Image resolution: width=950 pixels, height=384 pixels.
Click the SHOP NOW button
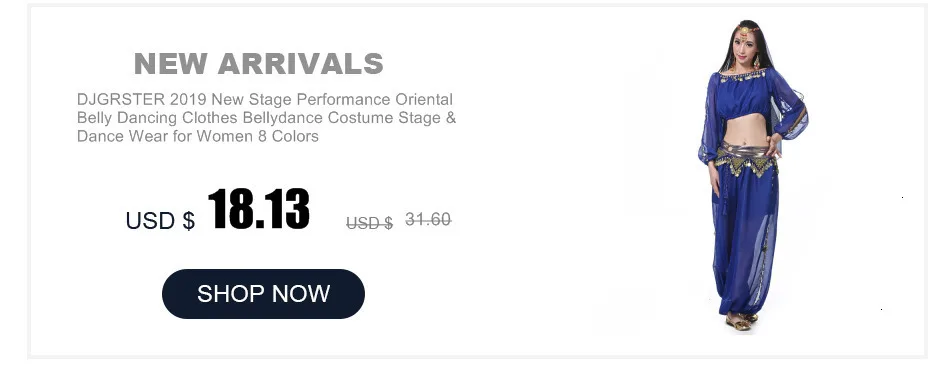coord(263,294)
